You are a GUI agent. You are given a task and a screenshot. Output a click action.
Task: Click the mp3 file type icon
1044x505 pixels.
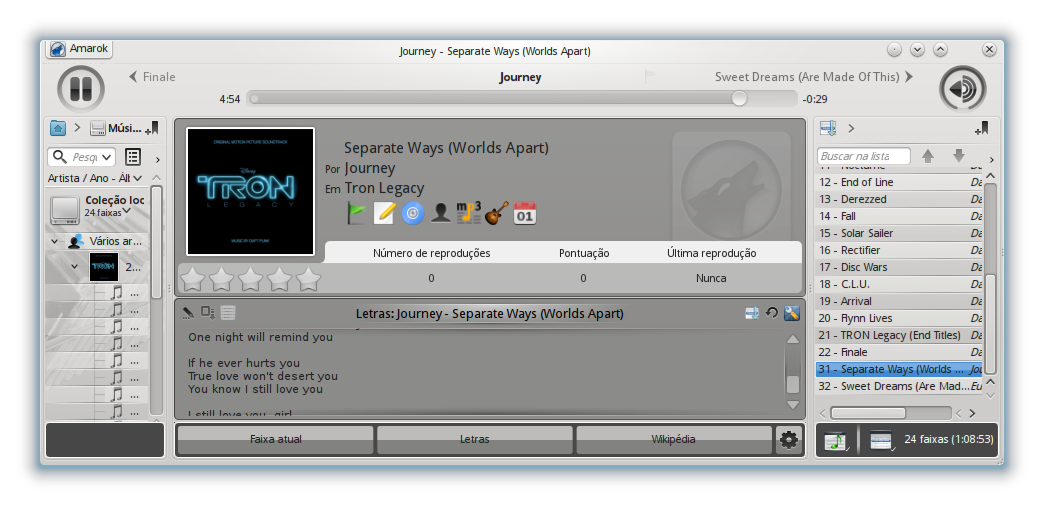pyautogui.click(x=469, y=213)
